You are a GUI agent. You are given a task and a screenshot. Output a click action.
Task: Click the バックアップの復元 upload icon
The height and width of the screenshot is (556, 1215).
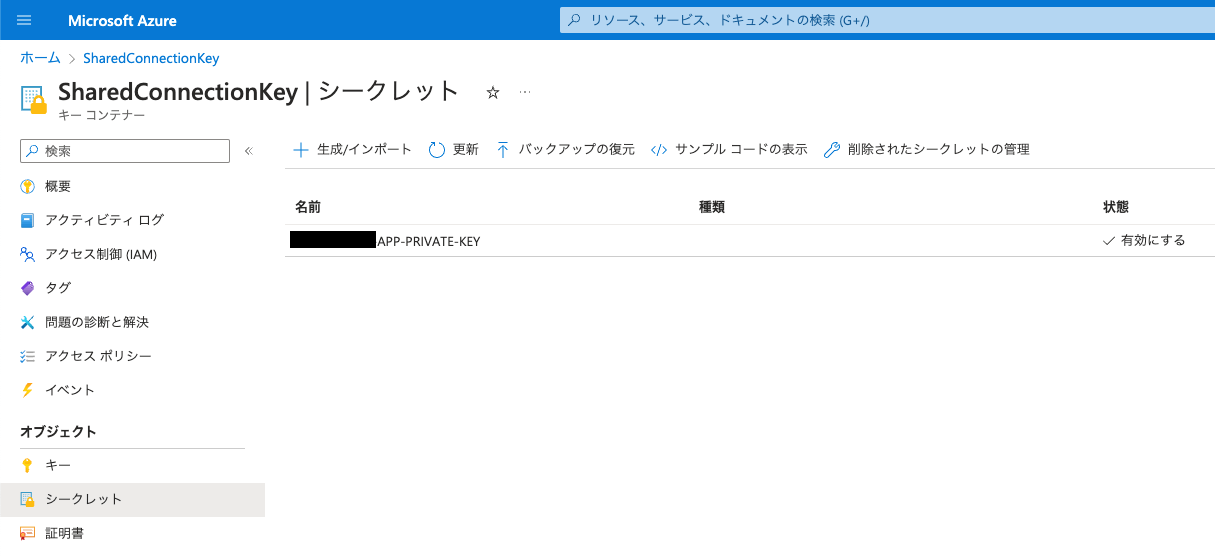coord(503,150)
